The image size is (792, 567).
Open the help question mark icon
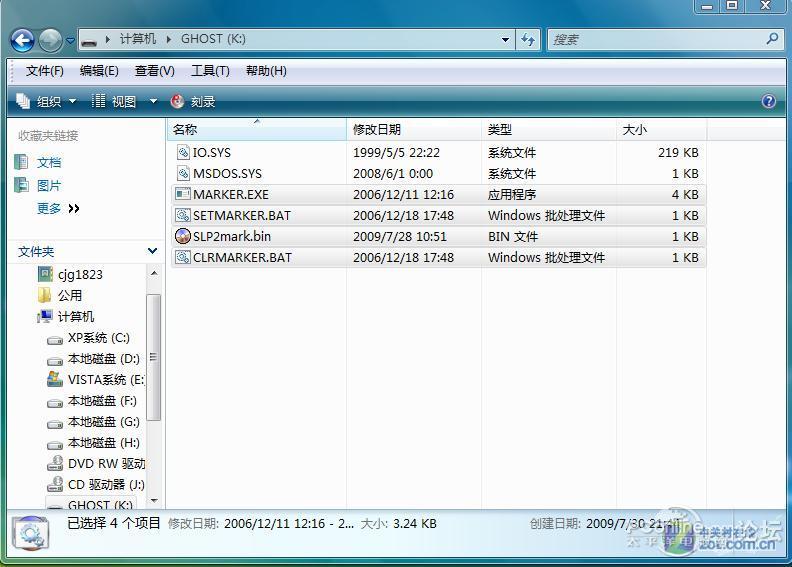pyautogui.click(x=769, y=101)
